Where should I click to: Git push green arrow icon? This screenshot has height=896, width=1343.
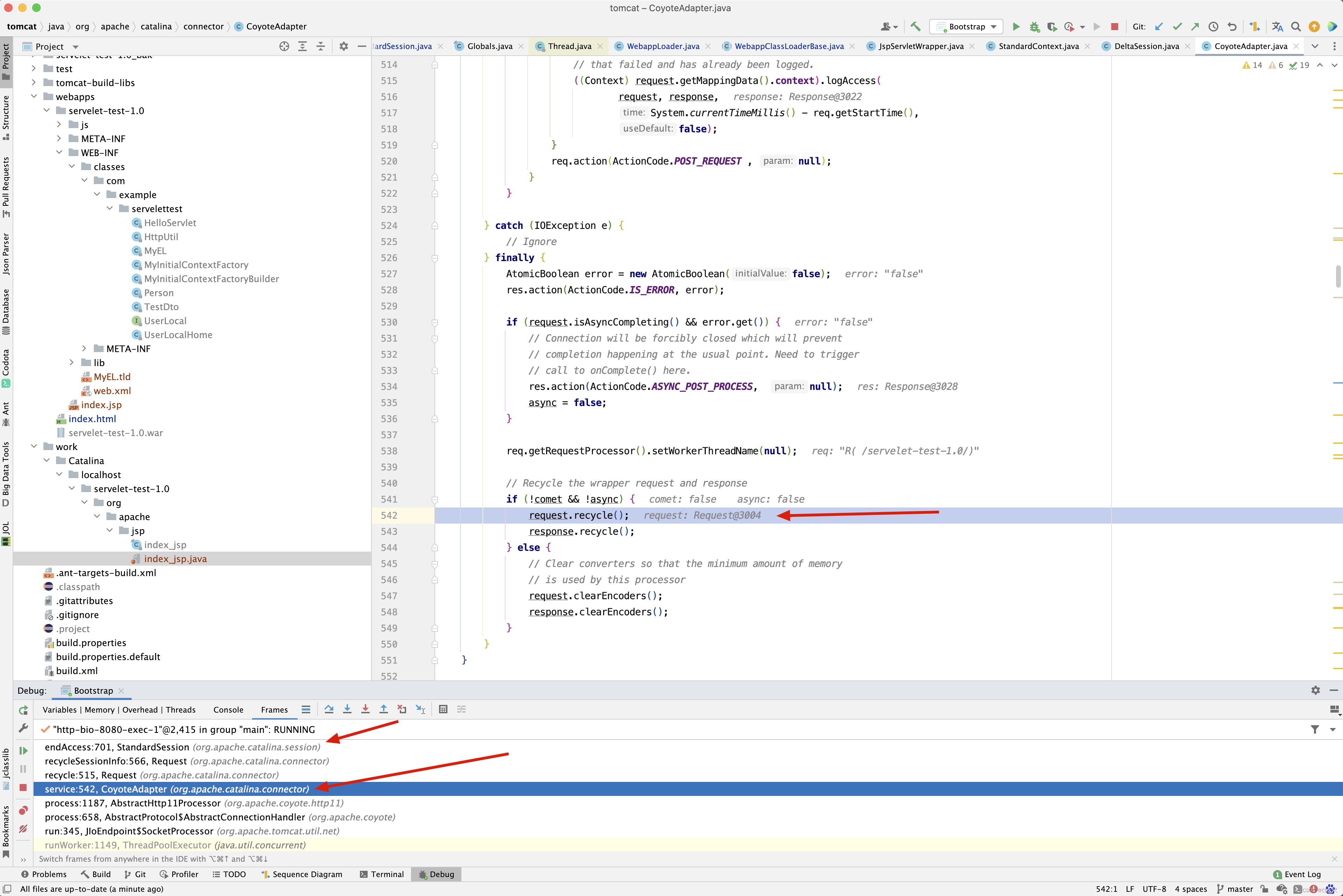(1195, 26)
